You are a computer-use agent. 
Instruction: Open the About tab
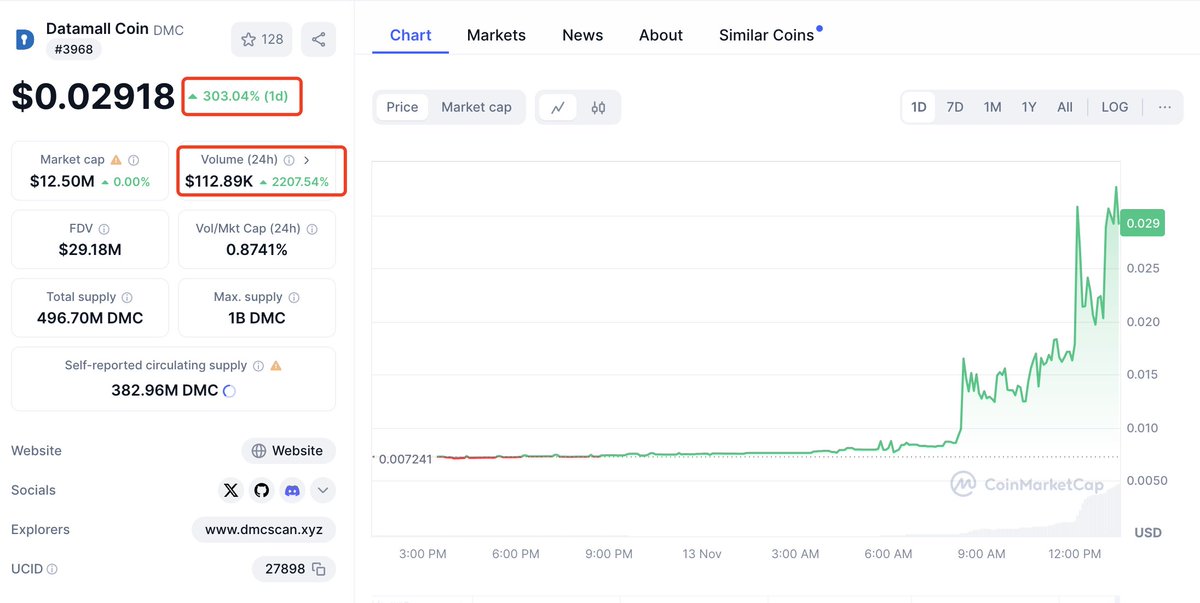pyautogui.click(x=661, y=35)
